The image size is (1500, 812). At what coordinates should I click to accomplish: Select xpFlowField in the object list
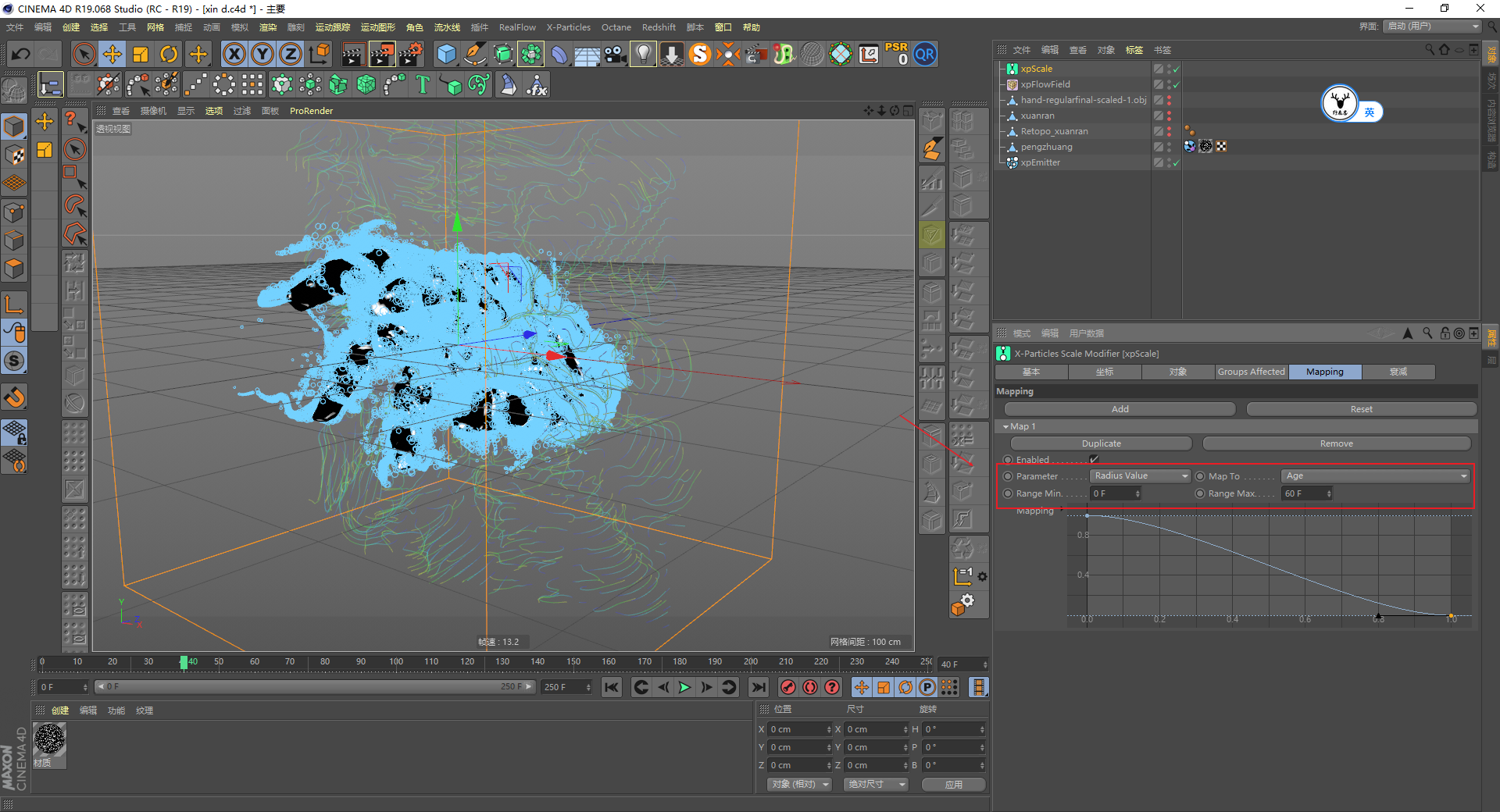1045,84
